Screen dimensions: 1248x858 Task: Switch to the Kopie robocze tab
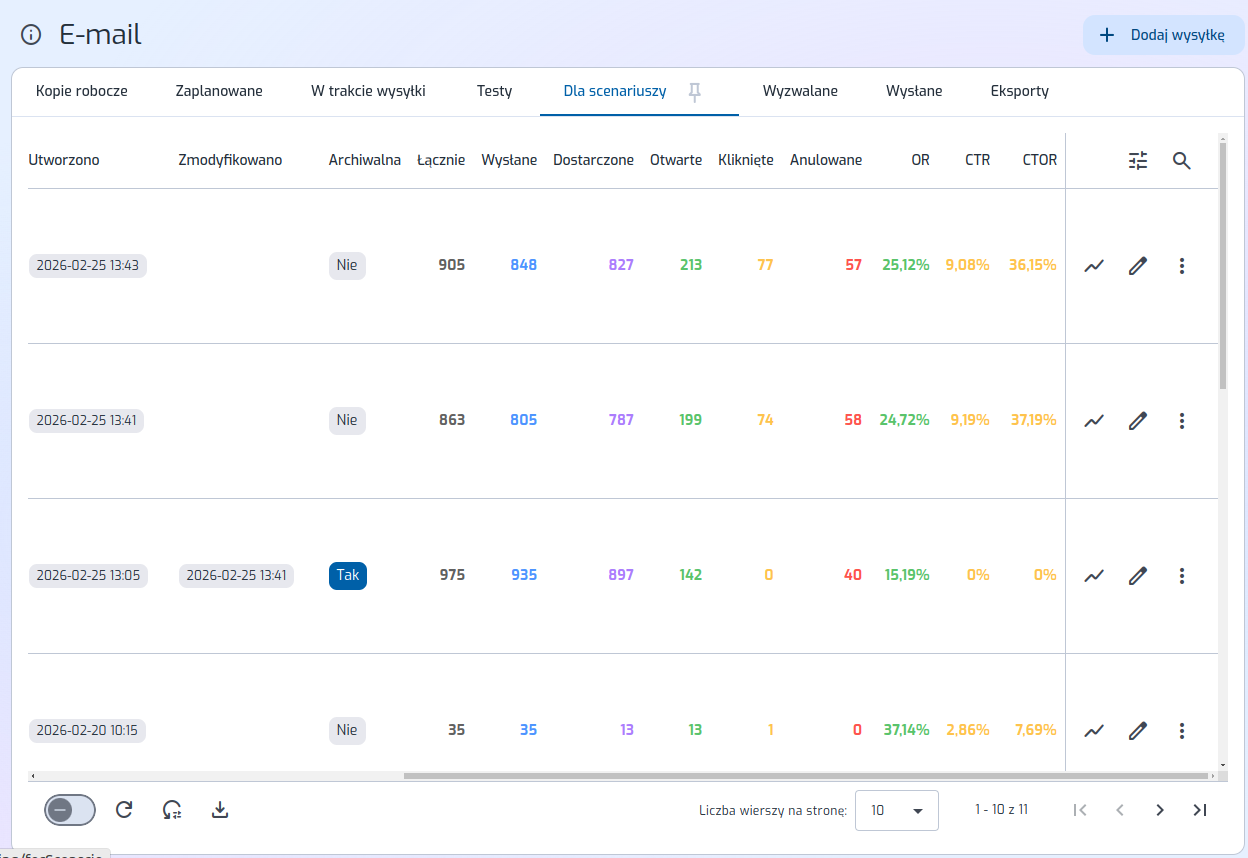tap(82, 91)
